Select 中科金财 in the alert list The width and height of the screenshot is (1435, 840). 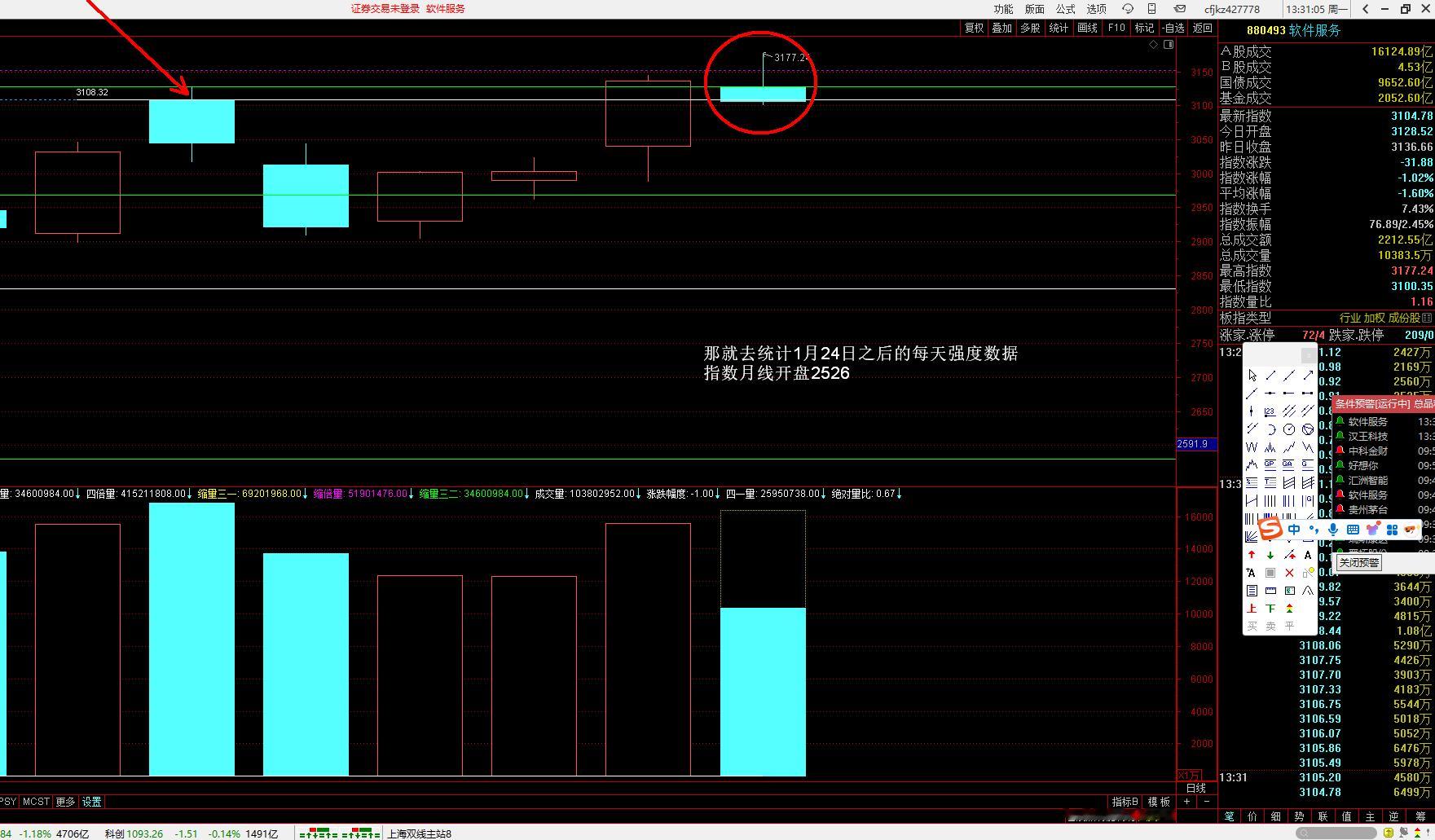coord(1367,451)
